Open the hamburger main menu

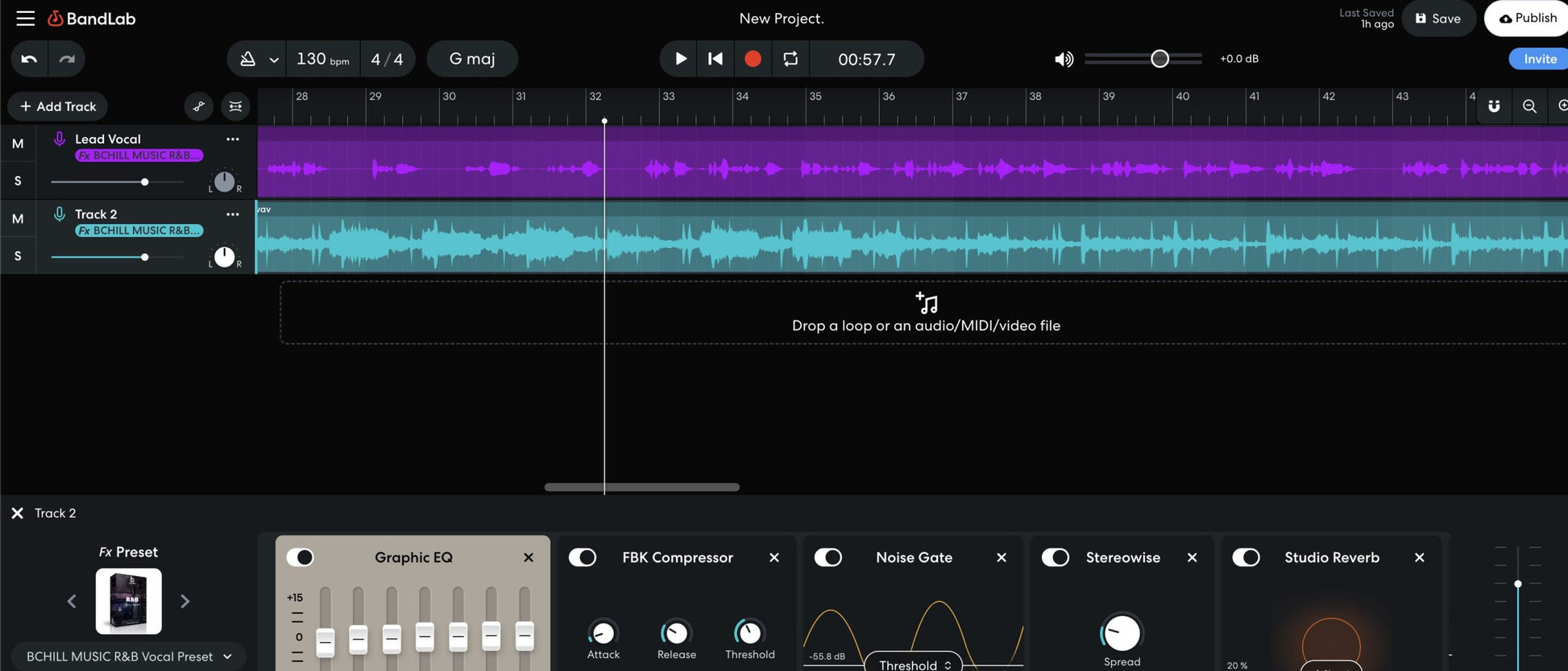point(26,18)
